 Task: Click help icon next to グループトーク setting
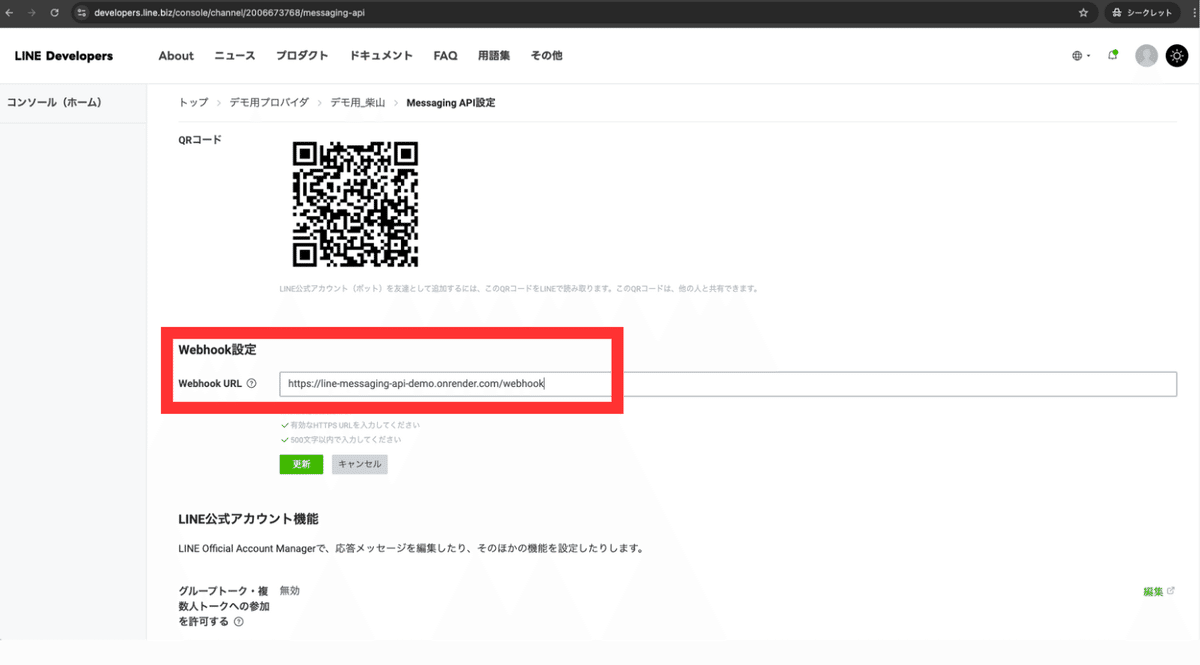pyautogui.click(x=238, y=621)
